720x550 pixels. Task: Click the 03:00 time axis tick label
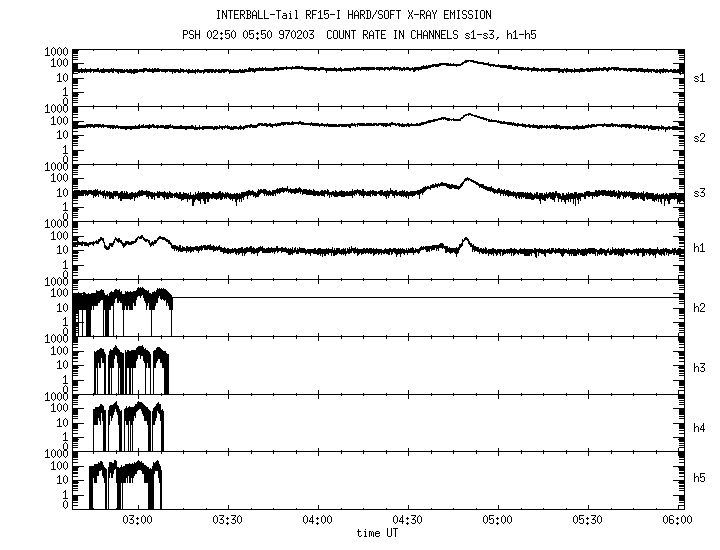pos(137,521)
